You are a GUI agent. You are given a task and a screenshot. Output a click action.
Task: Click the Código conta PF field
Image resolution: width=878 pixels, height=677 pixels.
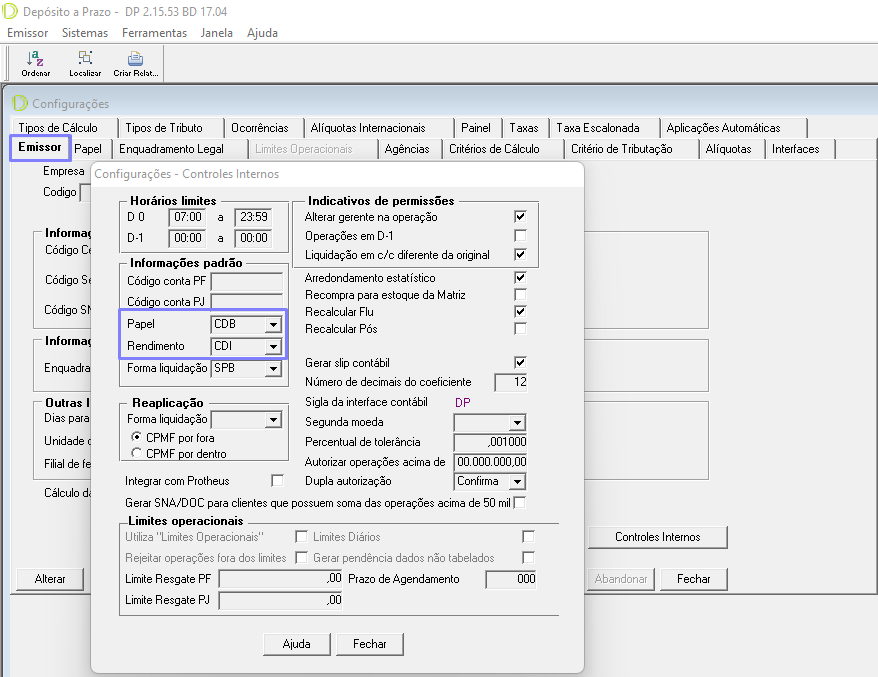point(246,281)
